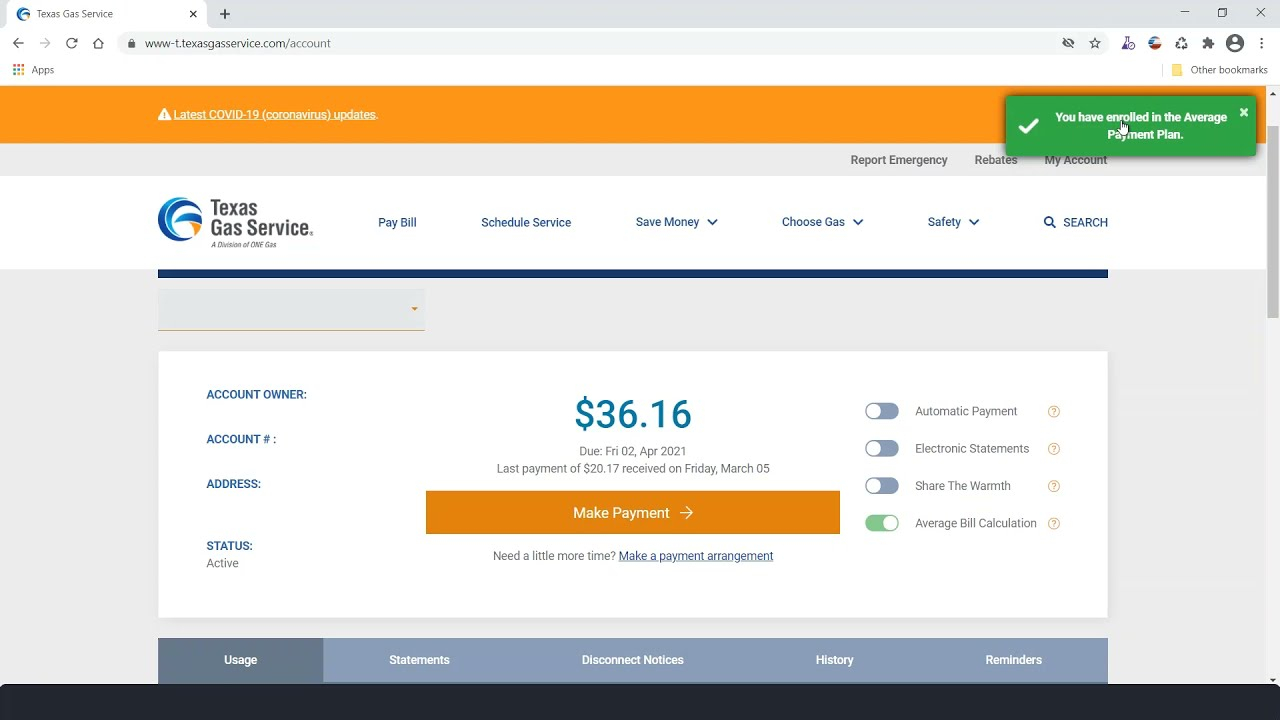1280x720 pixels.
Task: Click the Other bookmarks folder
Action: (x=1219, y=70)
